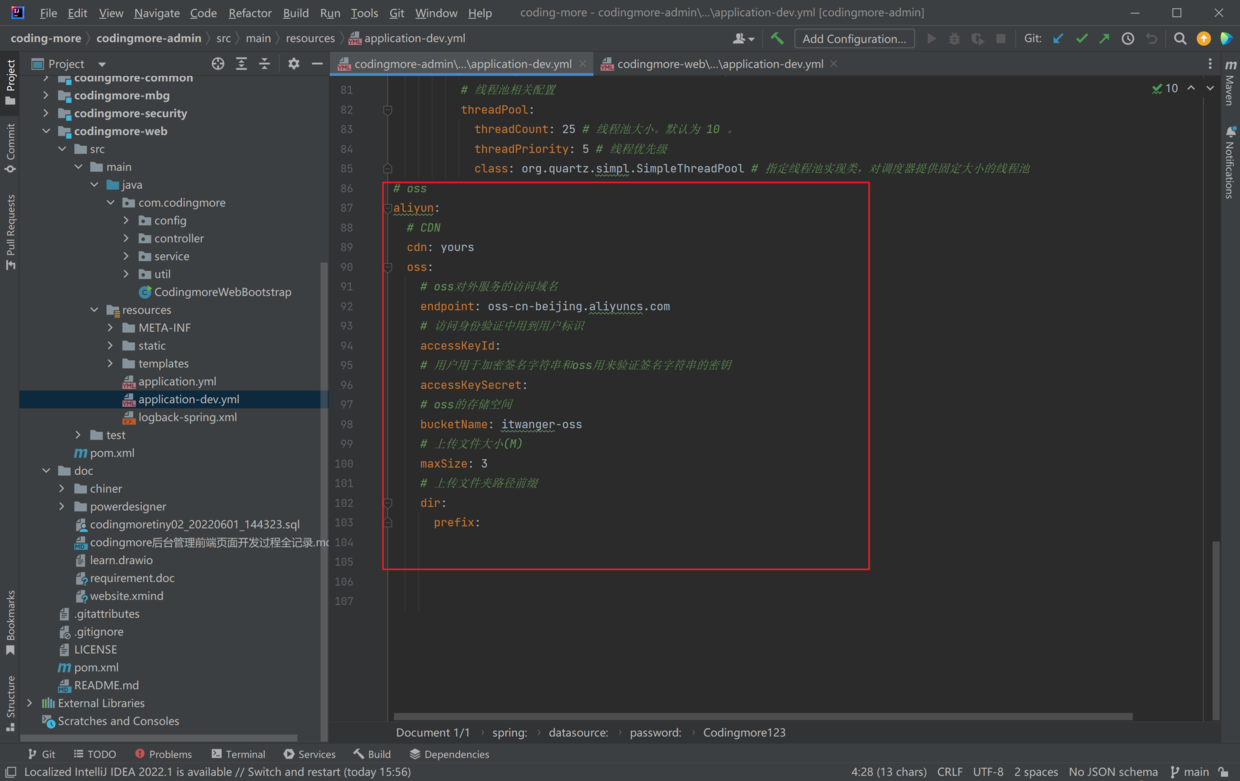Expand the controller package folder
Screen dimensions: 1240x781
pos(127,238)
